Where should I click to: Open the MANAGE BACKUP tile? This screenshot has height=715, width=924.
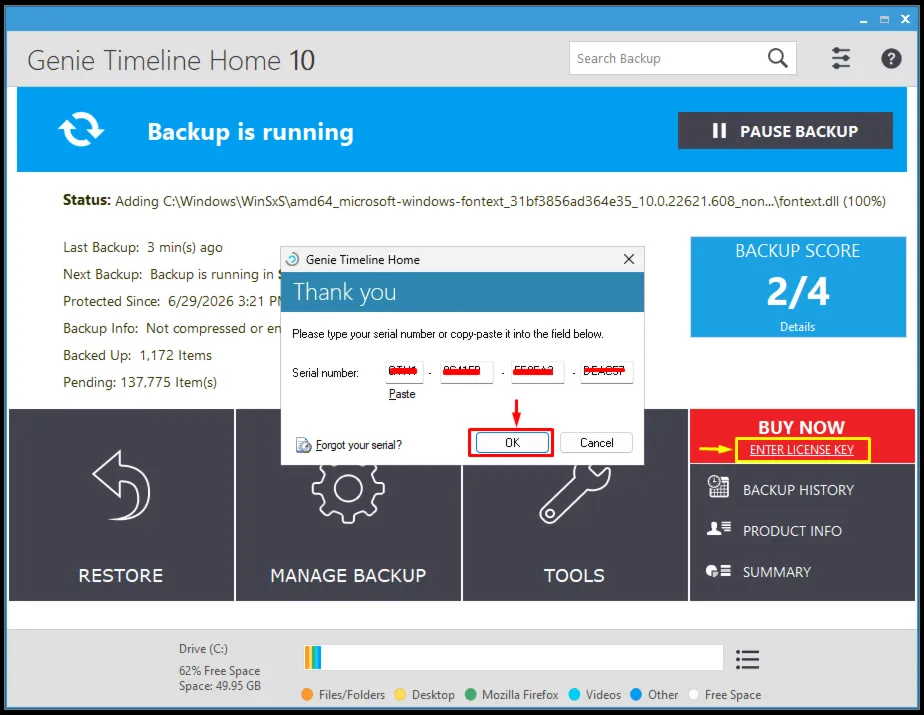click(x=348, y=531)
